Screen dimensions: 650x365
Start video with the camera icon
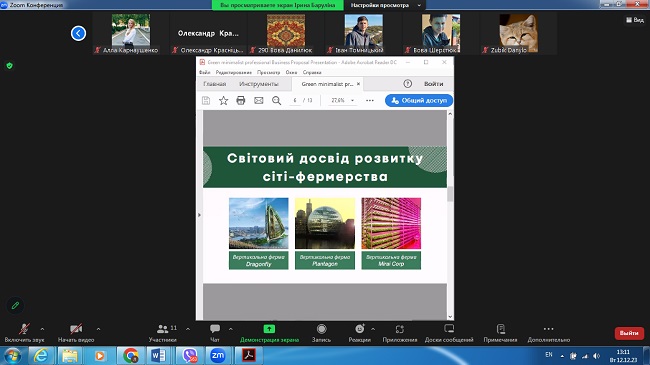click(76, 329)
